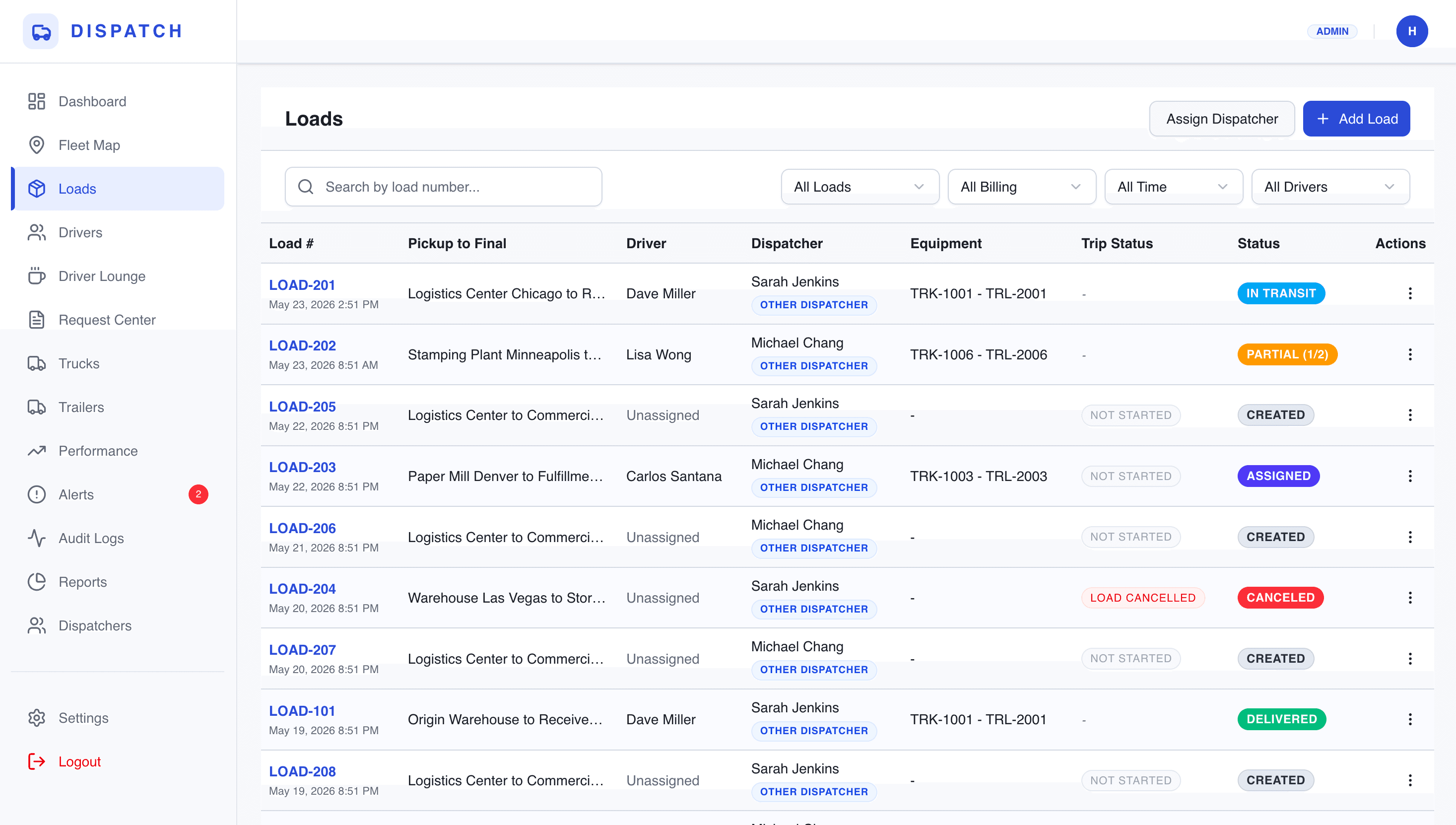Click the Trucks vehicle icon

click(x=37, y=363)
